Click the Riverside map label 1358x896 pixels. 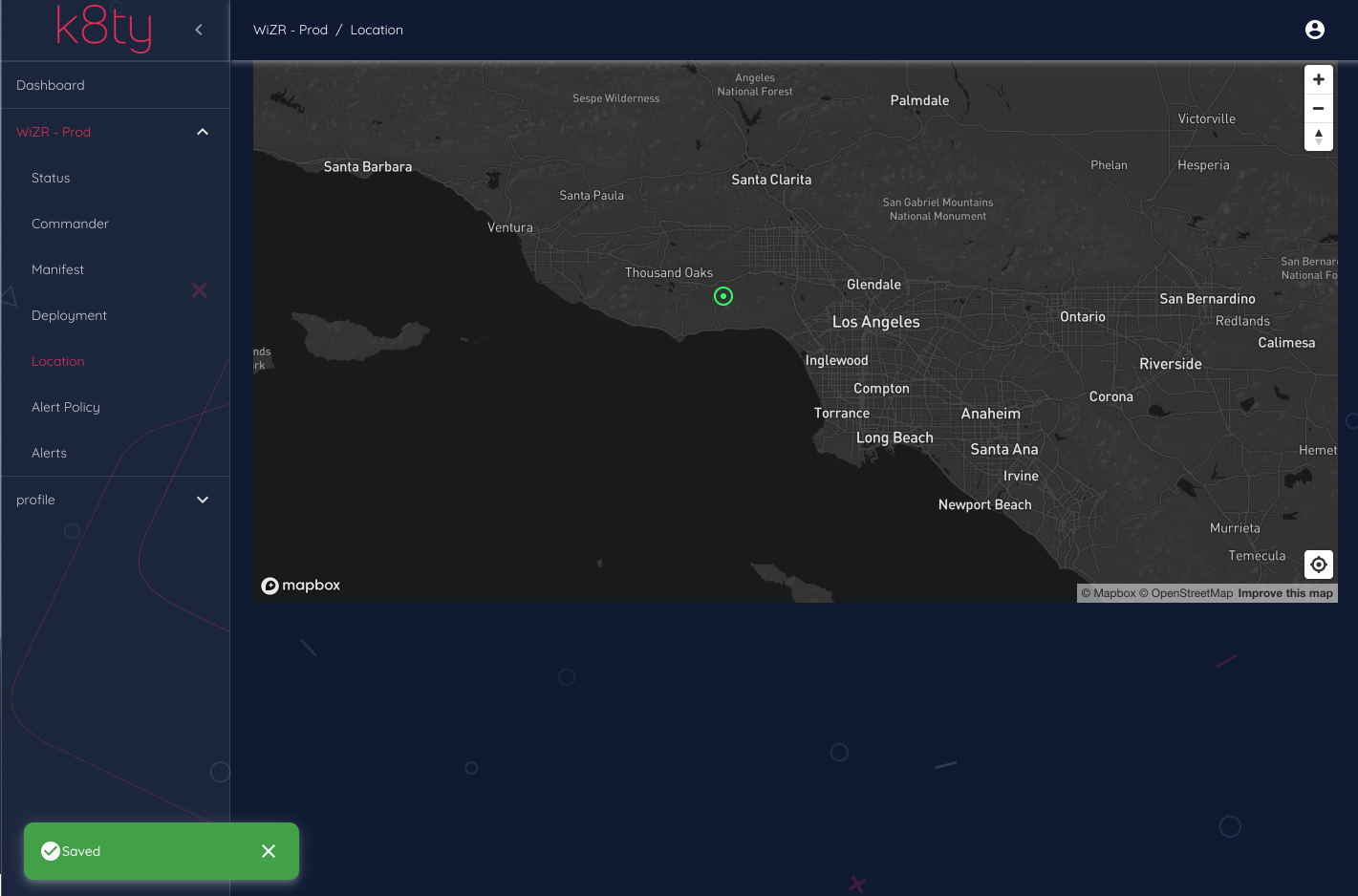pyautogui.click(x=1171, y=364)
